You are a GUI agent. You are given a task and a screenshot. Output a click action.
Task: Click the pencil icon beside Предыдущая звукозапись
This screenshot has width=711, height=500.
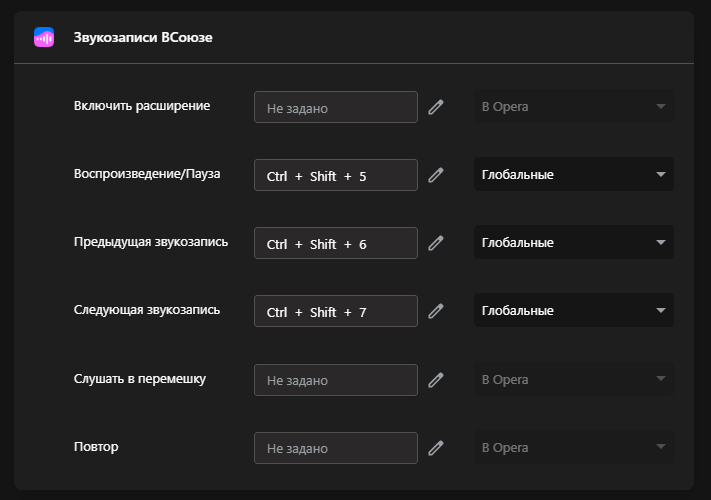tap(436, 243)
